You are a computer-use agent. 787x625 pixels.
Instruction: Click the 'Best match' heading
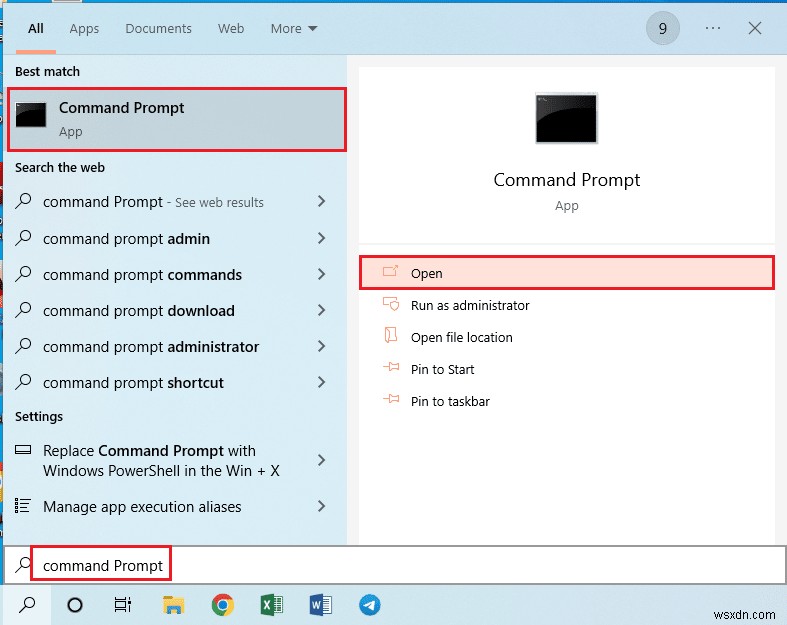47,71
